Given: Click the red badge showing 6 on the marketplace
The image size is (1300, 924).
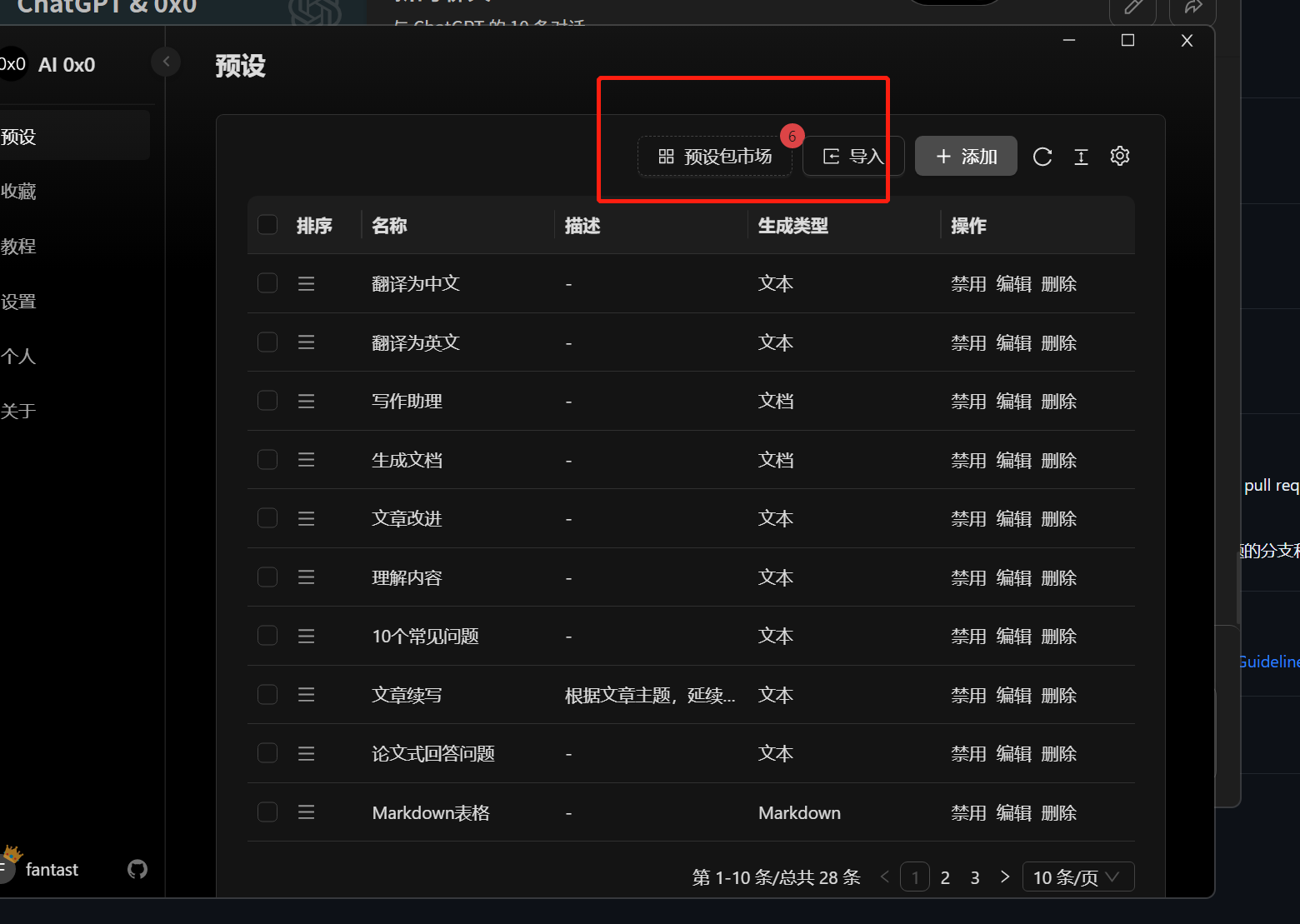Looking at the screenshot, I should coord(792,136).
